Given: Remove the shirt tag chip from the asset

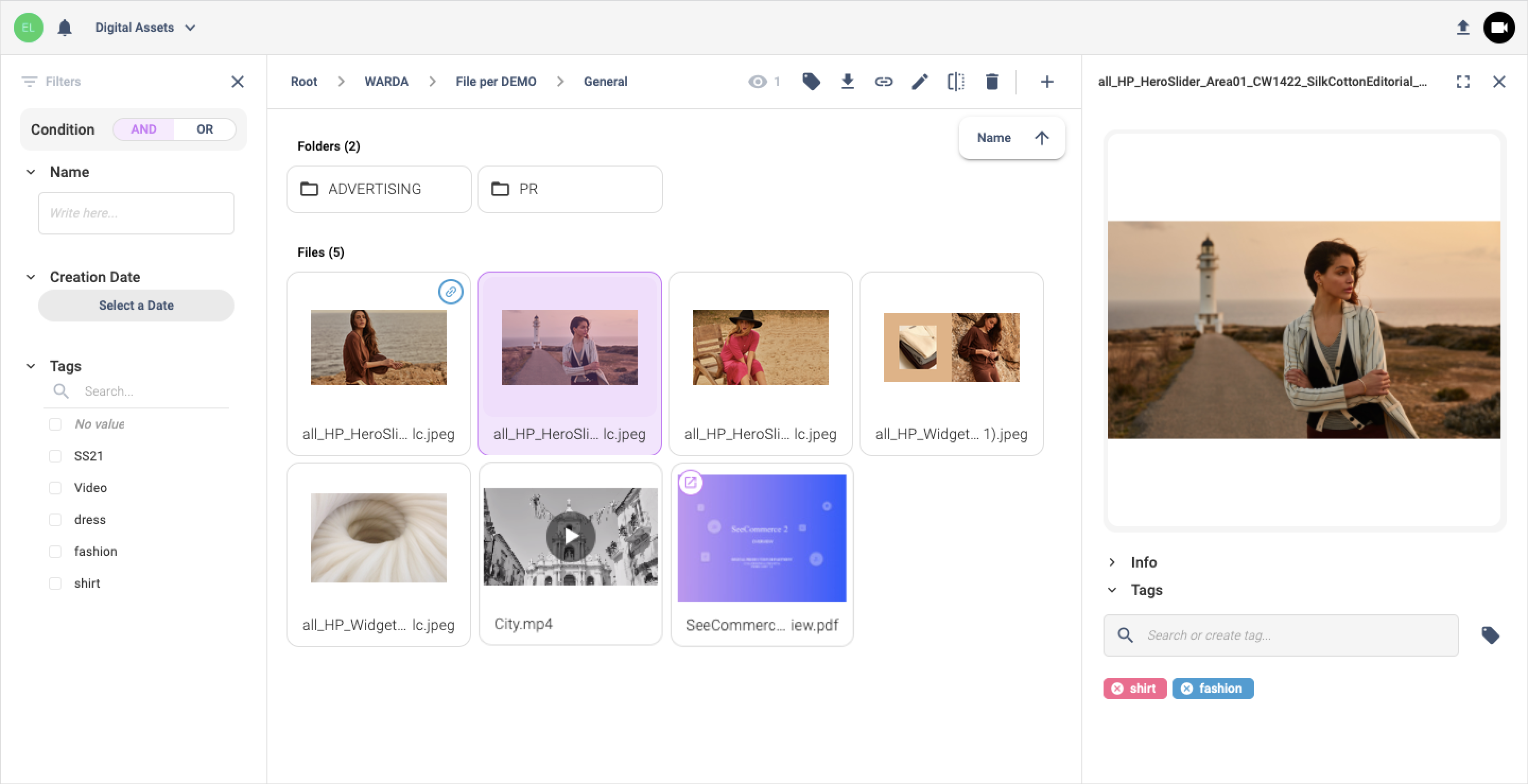Looking at the screenshot, I should (x=1117, y=688).
